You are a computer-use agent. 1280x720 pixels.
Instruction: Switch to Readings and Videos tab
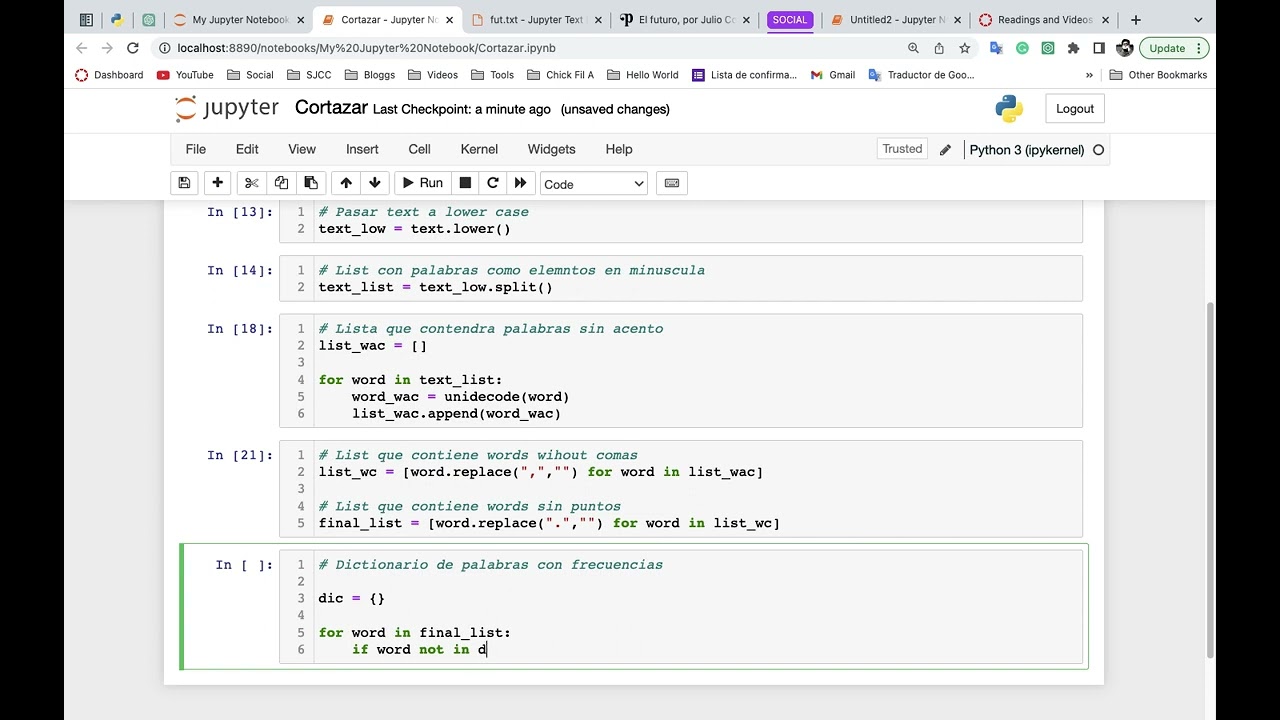[x=1043, y=19]
